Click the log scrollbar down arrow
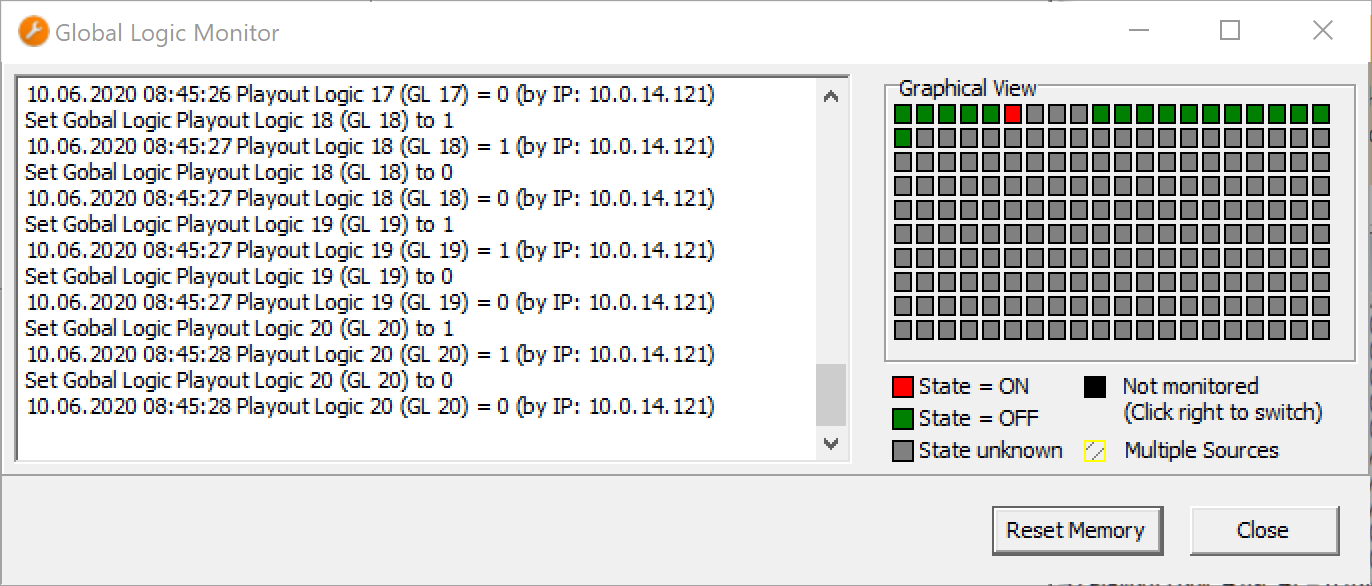This screenshot has width=1372, height=586. 831,443
